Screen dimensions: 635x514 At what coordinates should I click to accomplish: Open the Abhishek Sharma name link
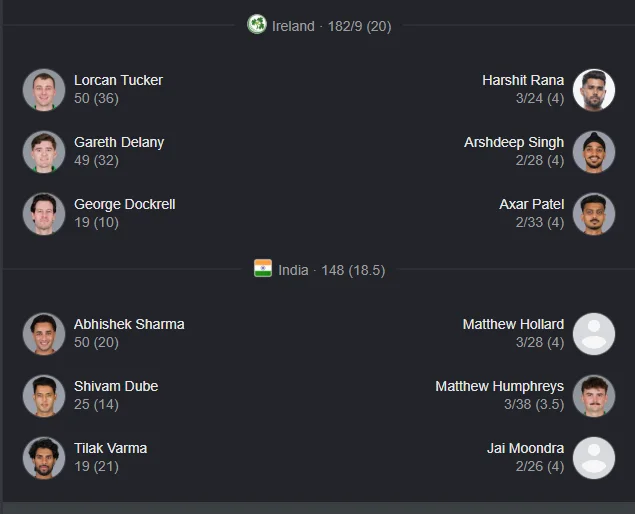tap(129, 324)
